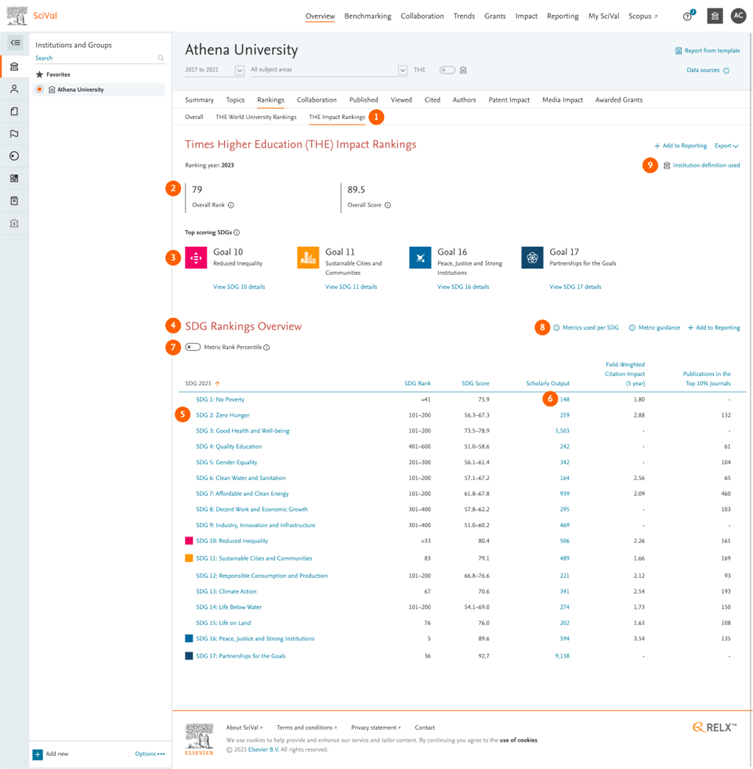Open Patent Impact tab
Image resolution: width=753 pixels, height=769 pixels.
pyautogui.click(x=509, y=100)
